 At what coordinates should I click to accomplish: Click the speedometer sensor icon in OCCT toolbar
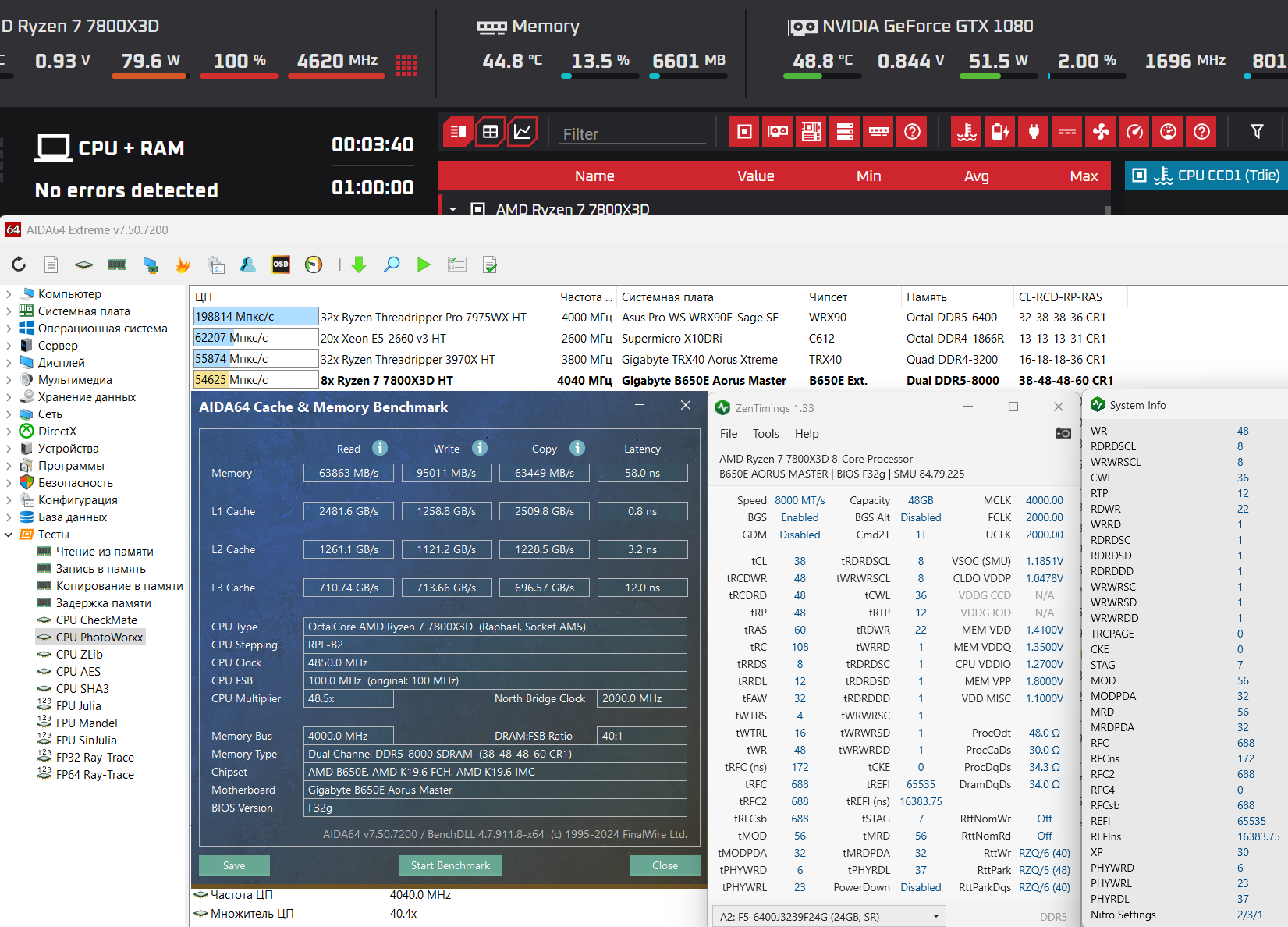tap(1134, 131)
